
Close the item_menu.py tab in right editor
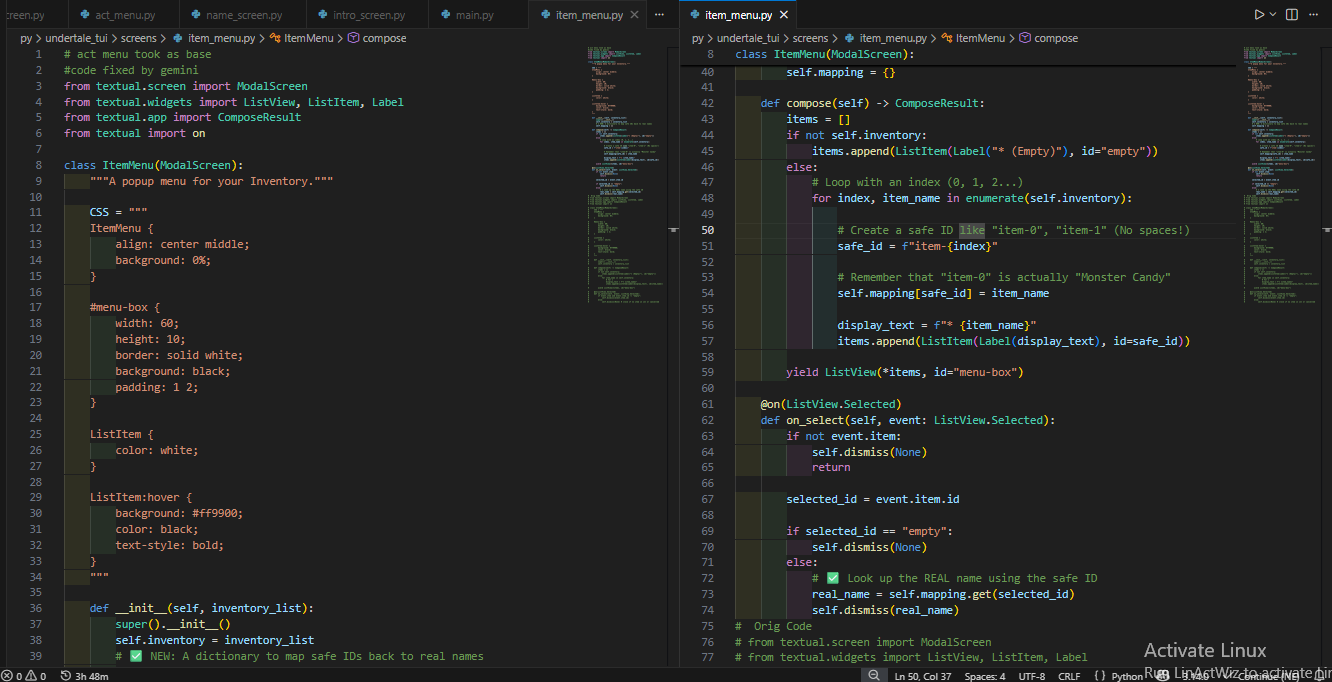[x=784, y=15]
